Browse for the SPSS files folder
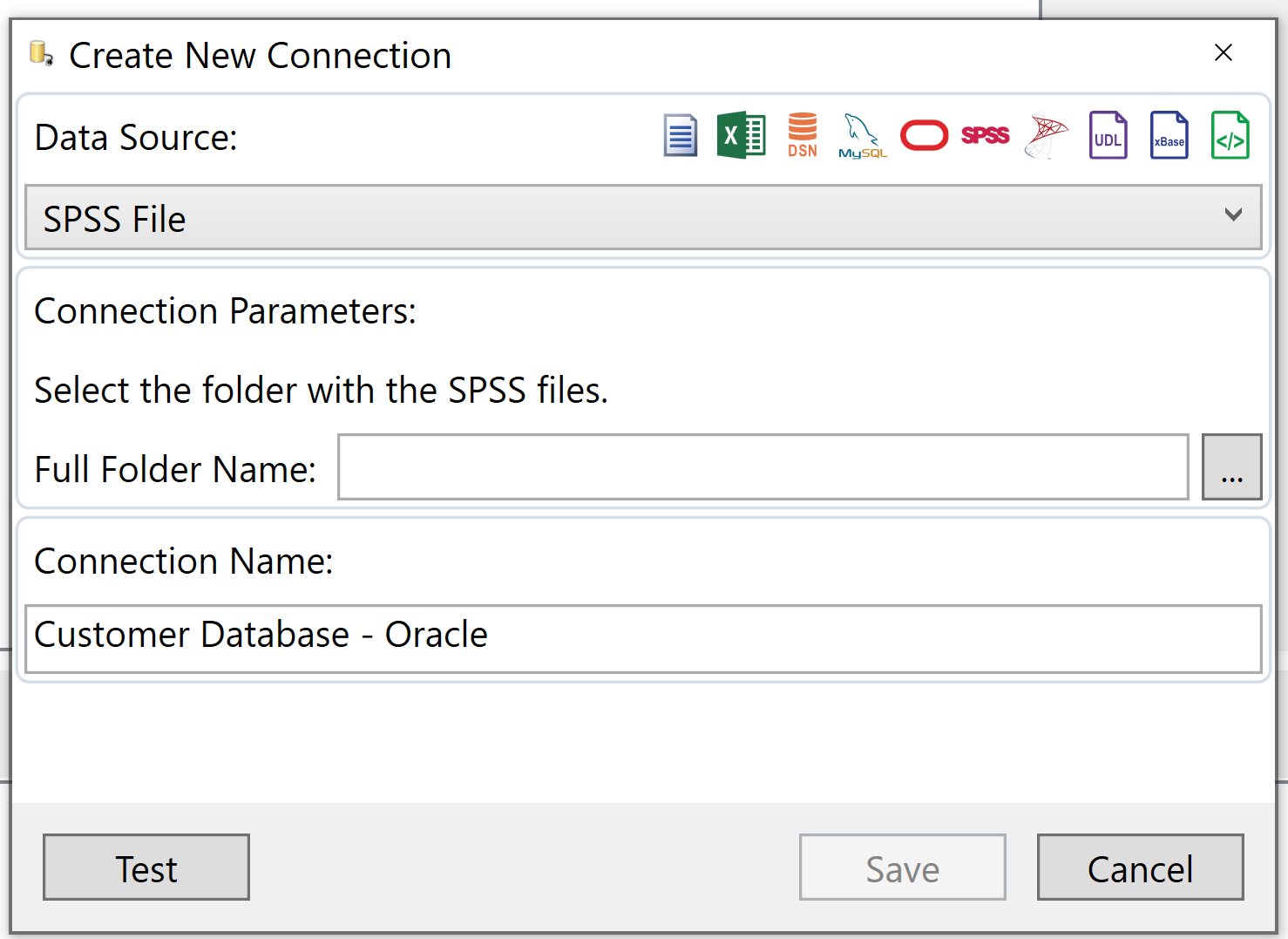The height and width of the screenshot is (939, 1288). pyautogui.click(x=1231, y=467)
